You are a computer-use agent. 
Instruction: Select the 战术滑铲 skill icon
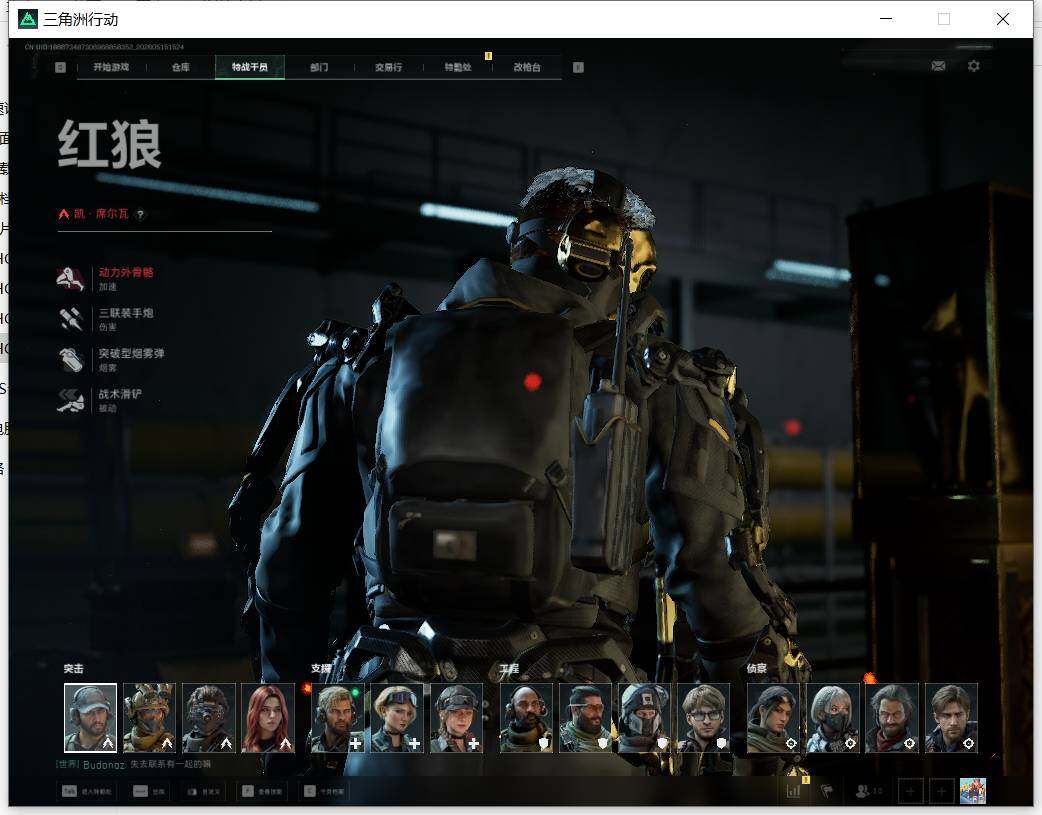70,400
